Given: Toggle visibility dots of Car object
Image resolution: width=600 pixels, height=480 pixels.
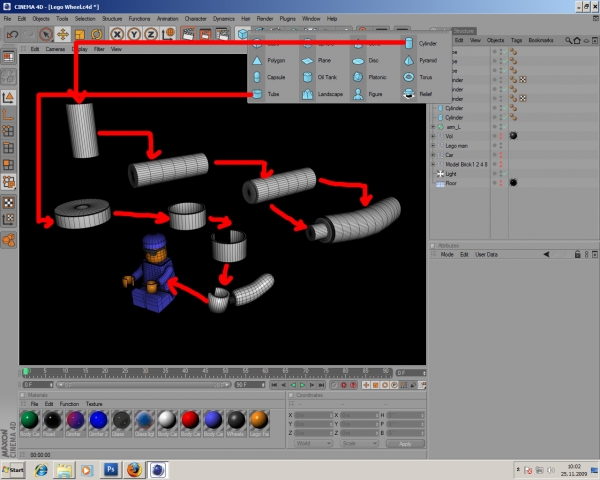Looking at the screenshot, I should 501,155.
